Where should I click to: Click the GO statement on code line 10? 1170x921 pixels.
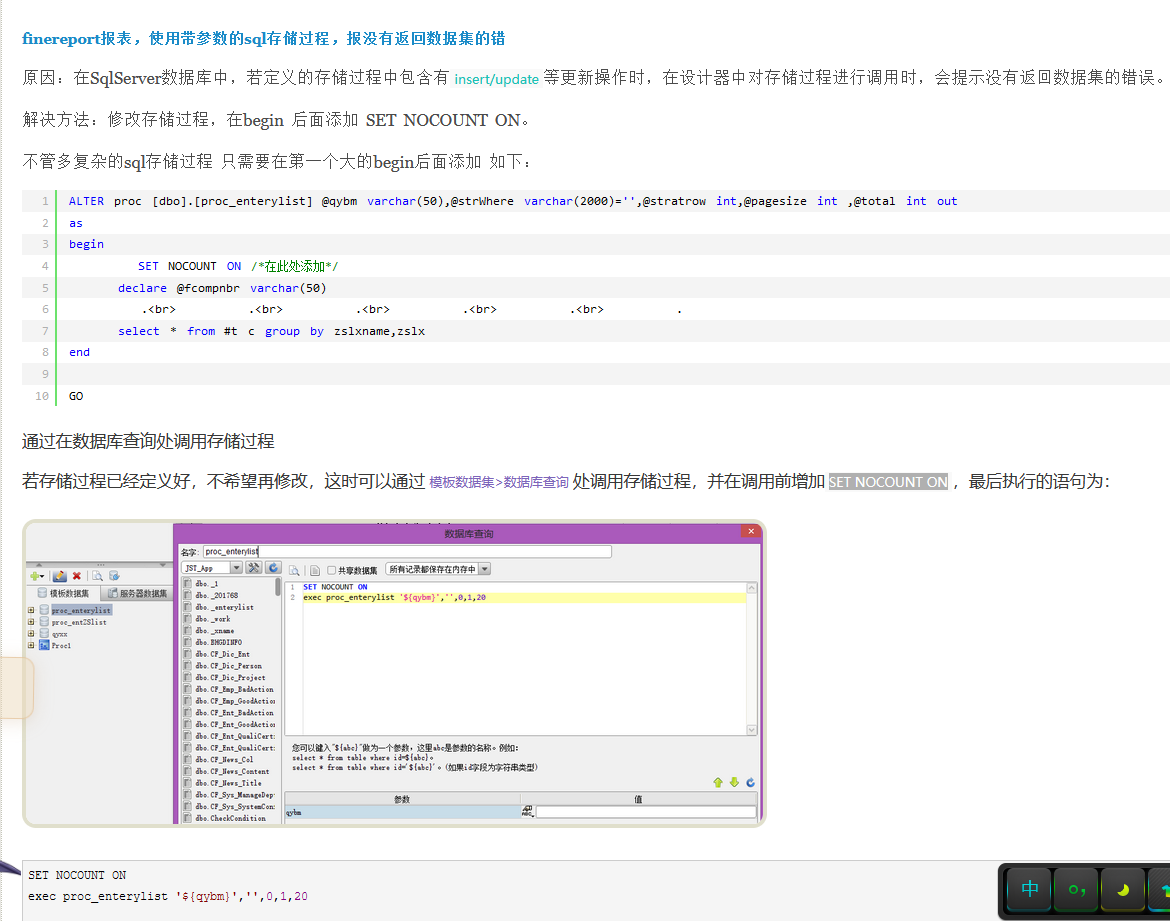click(x=76, y=396)
